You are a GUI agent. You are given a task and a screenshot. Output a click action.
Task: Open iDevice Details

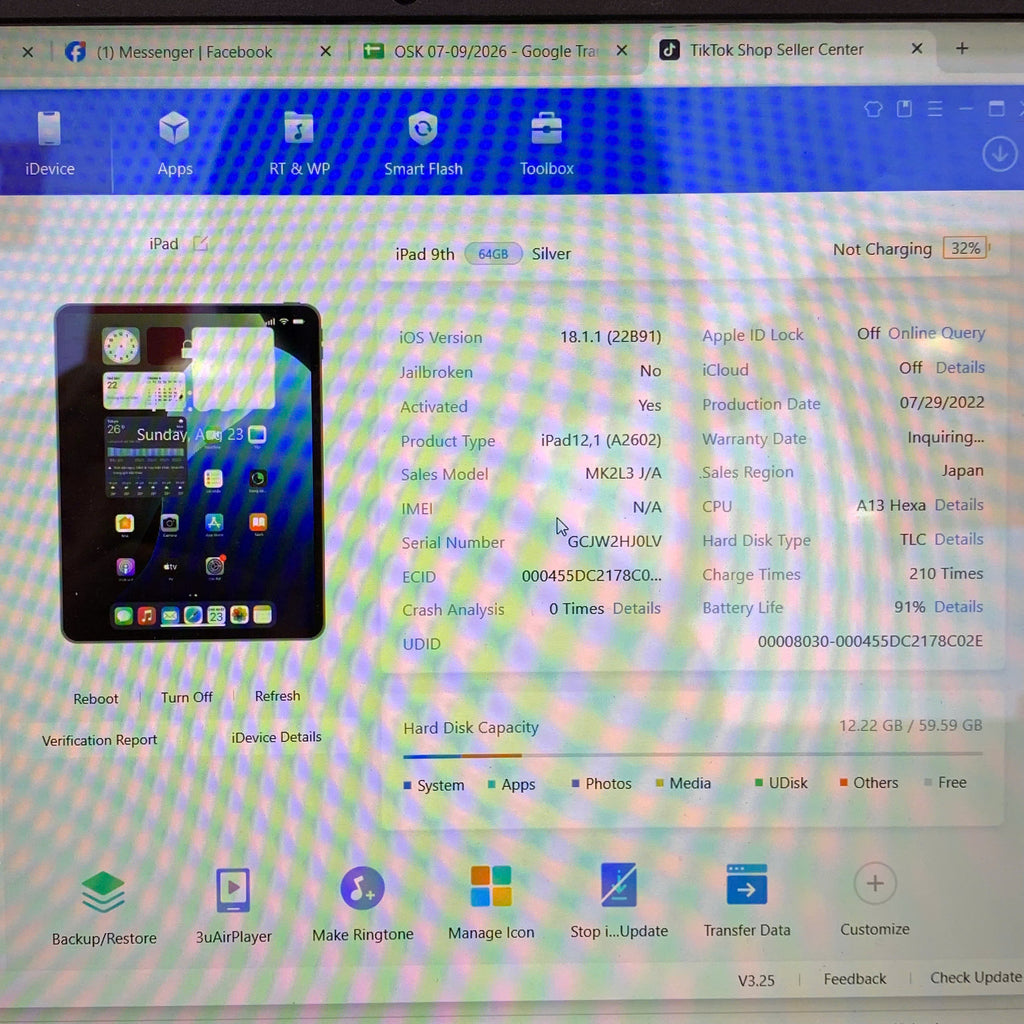276,737
